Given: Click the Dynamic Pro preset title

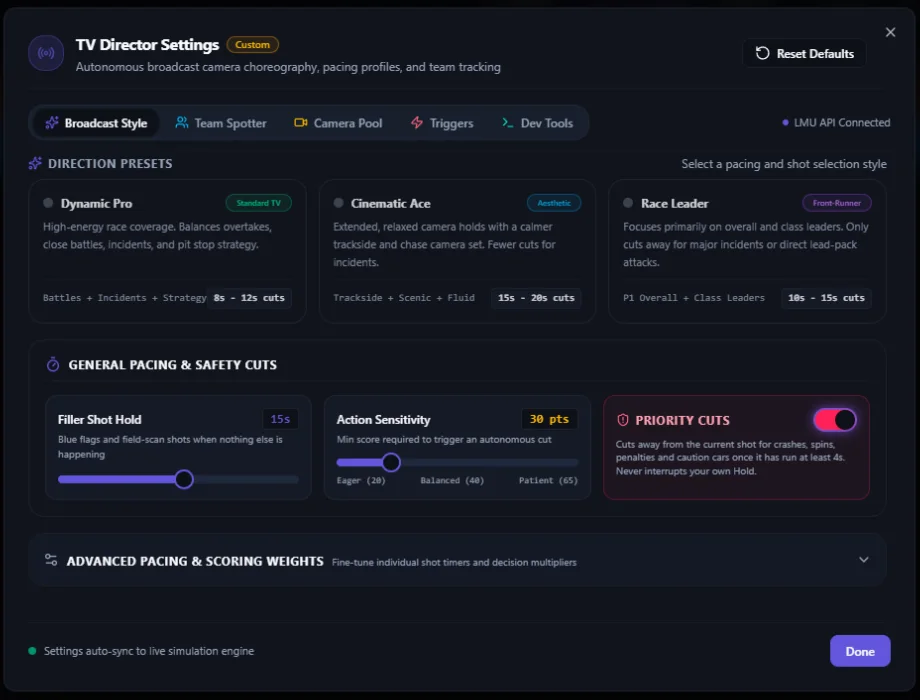Looking at the screenshot, I should [x=96, y=203].
